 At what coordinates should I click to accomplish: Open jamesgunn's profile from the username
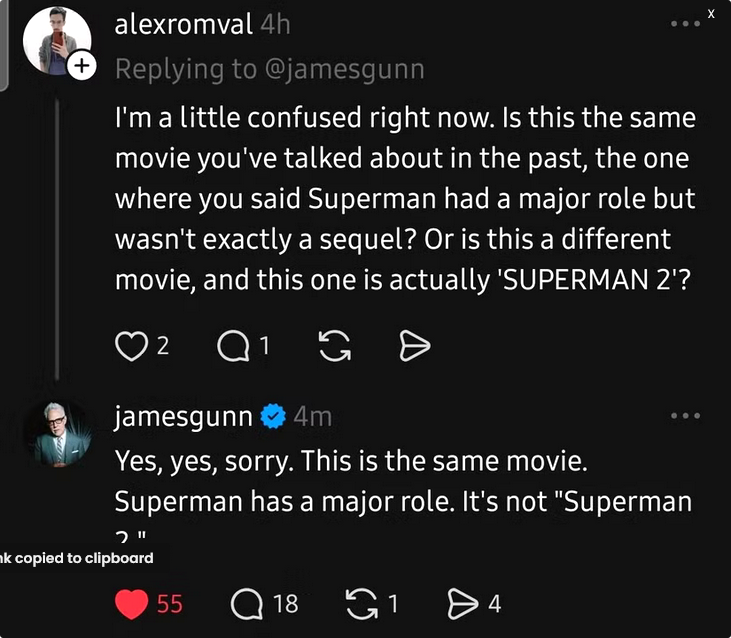point(183,416)
